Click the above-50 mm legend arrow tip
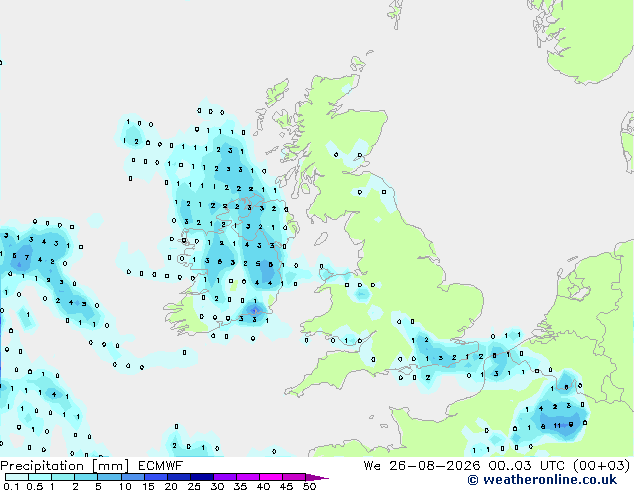The height and width of the screenshot is (490, 634). [317, 477]
